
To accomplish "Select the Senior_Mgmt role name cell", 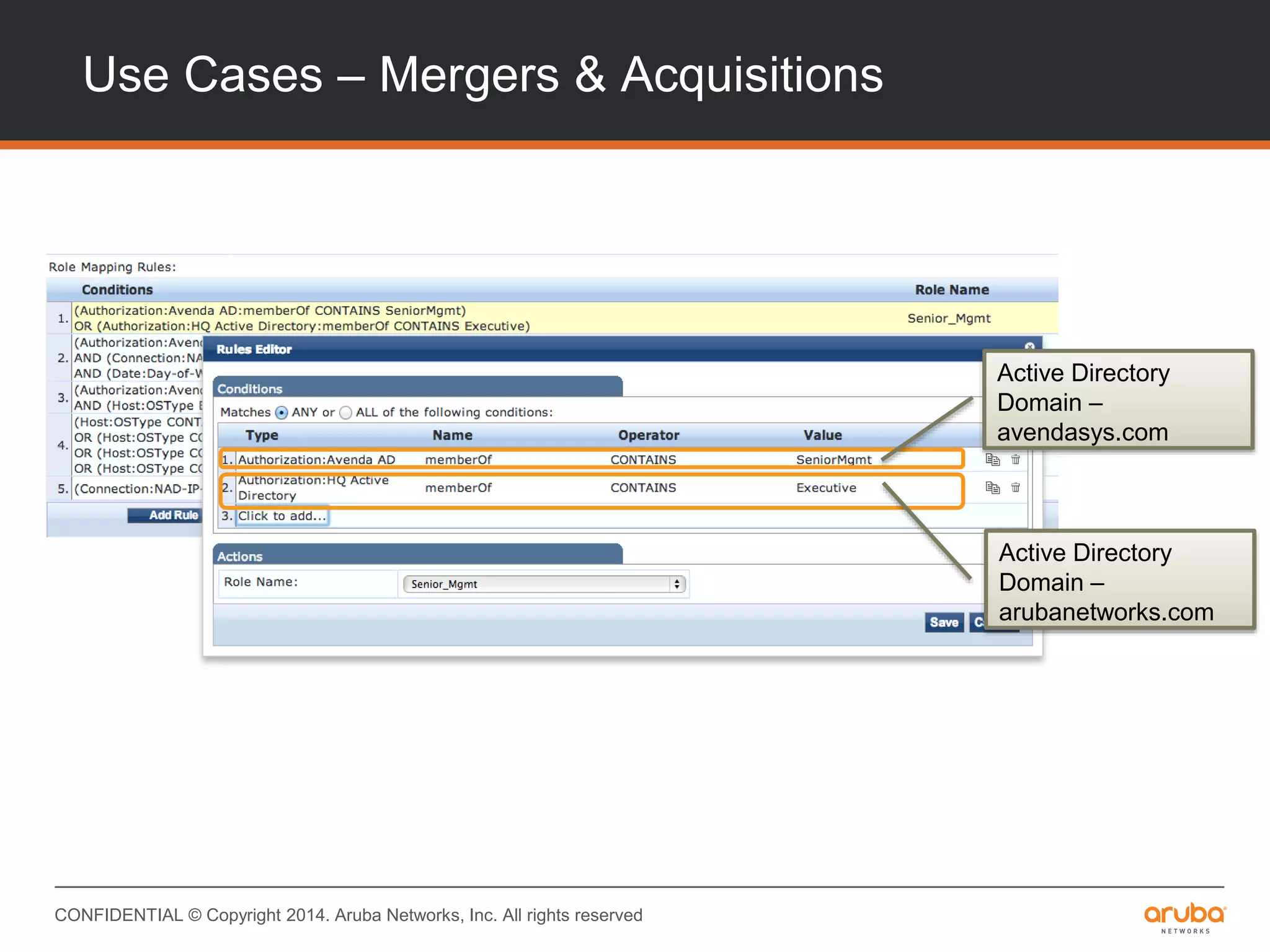I will pos(949,319).
